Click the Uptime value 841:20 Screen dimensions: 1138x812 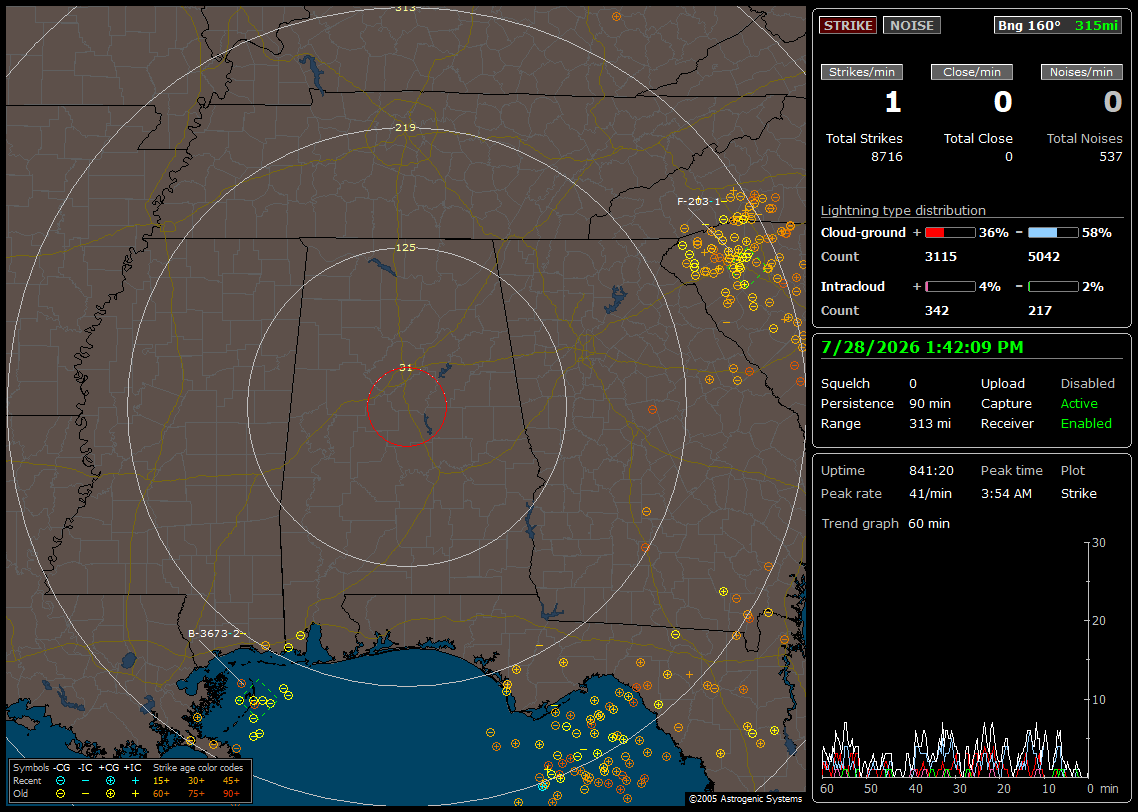pyautogui.click(x=931, y=471)
